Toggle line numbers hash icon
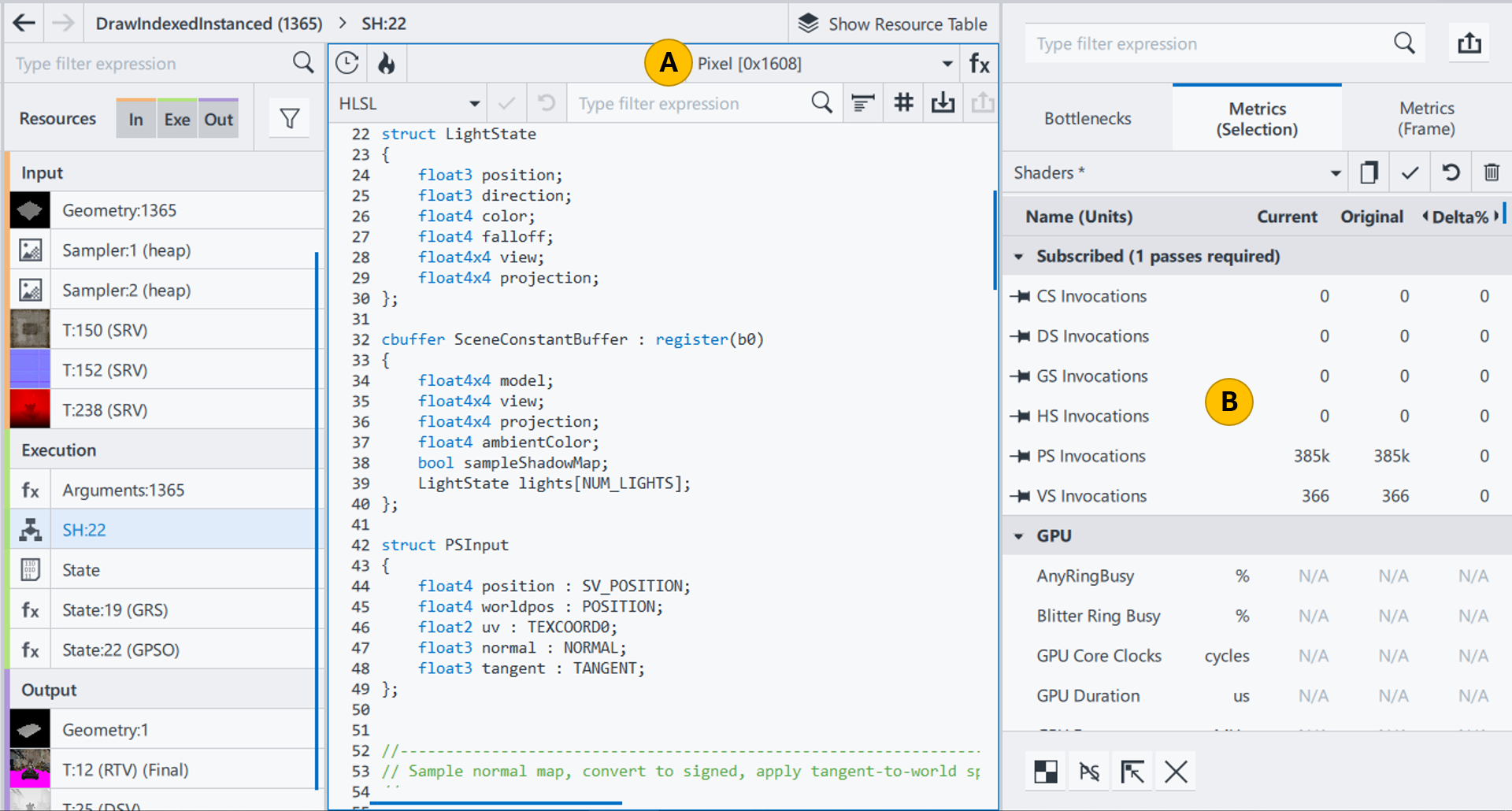1512x811 pixels. (903, 102)
